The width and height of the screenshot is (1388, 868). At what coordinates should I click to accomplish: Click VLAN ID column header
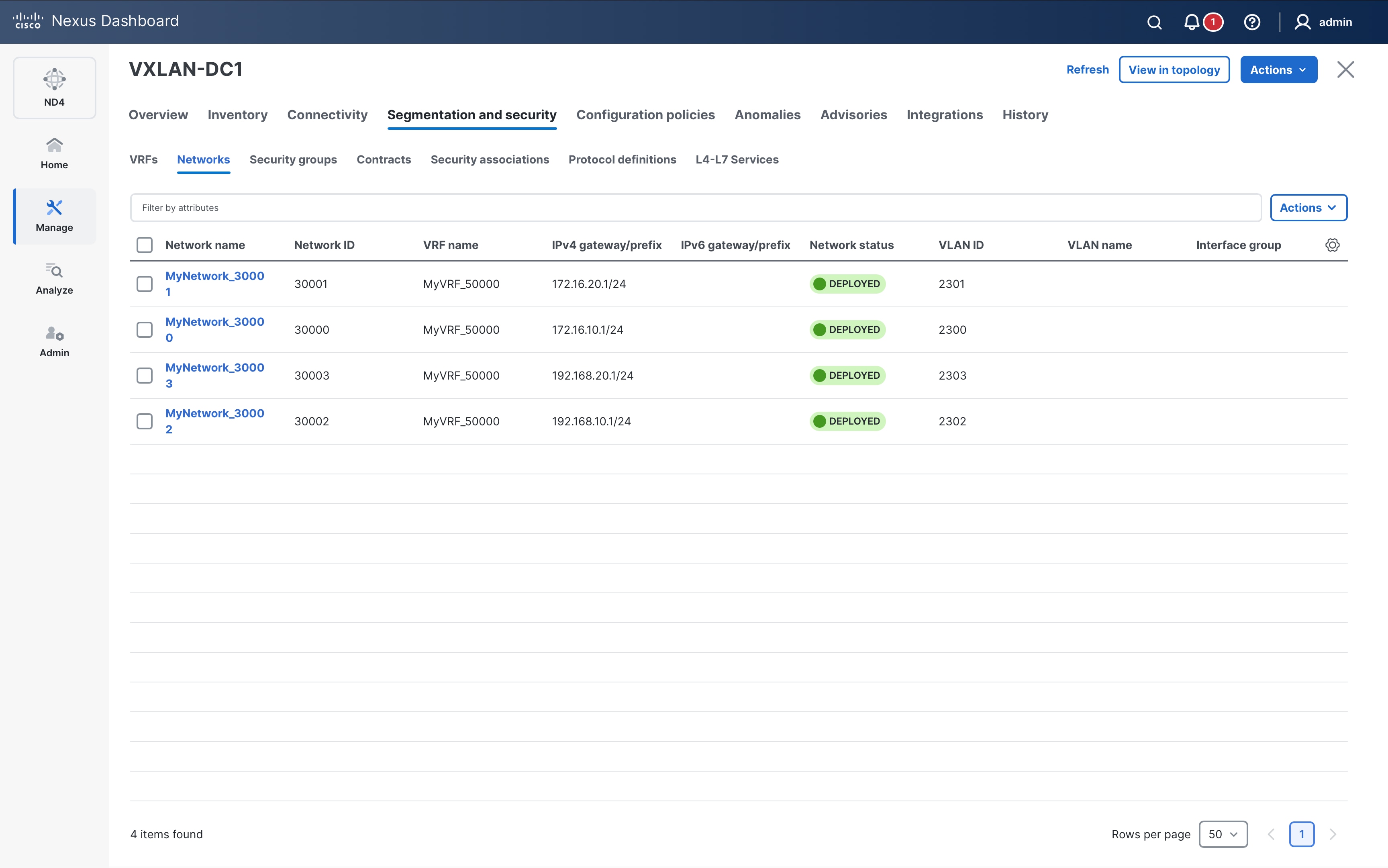(961, 245)
